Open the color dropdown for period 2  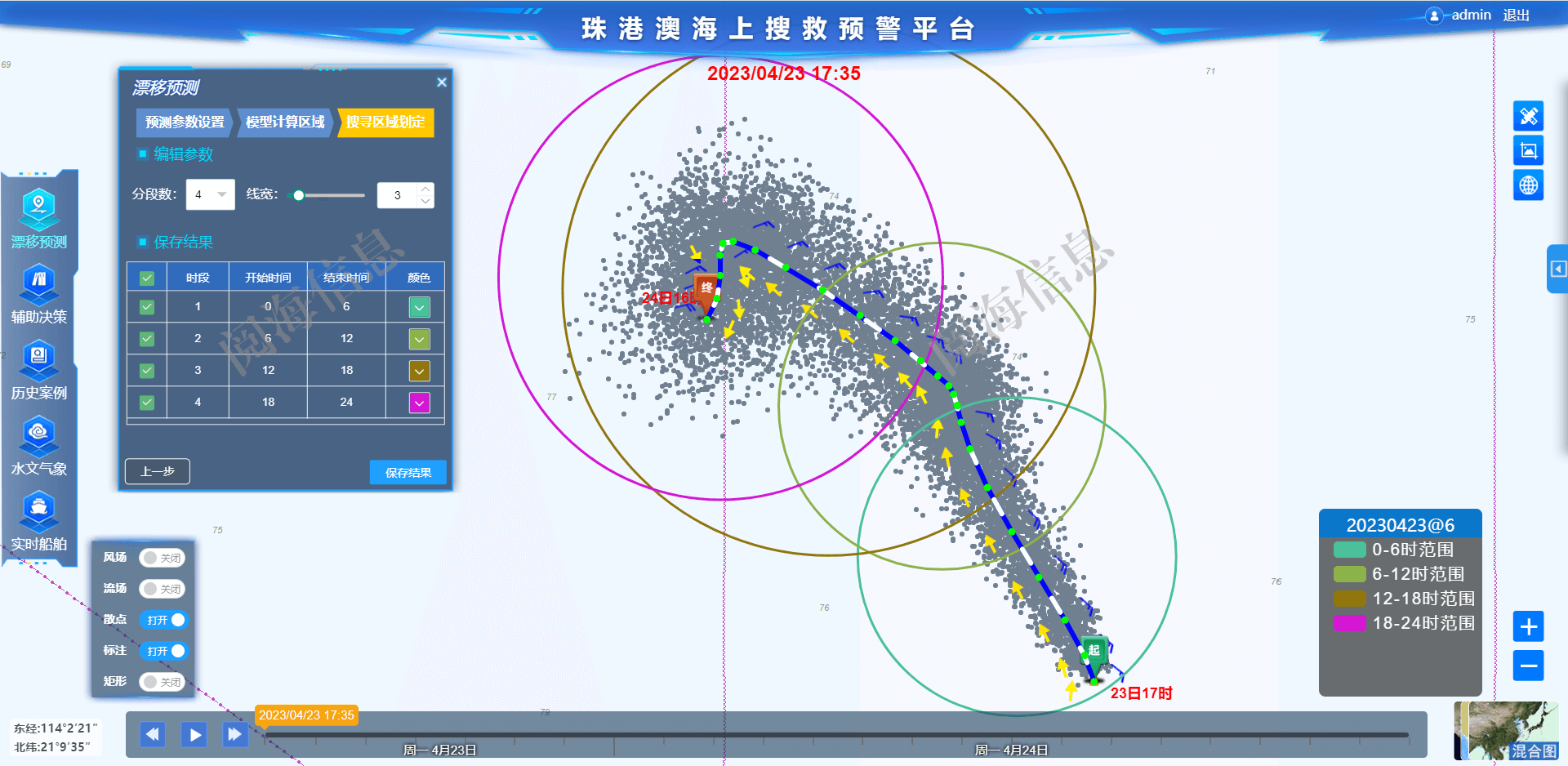pyautogui.click(x=419, y=339)
